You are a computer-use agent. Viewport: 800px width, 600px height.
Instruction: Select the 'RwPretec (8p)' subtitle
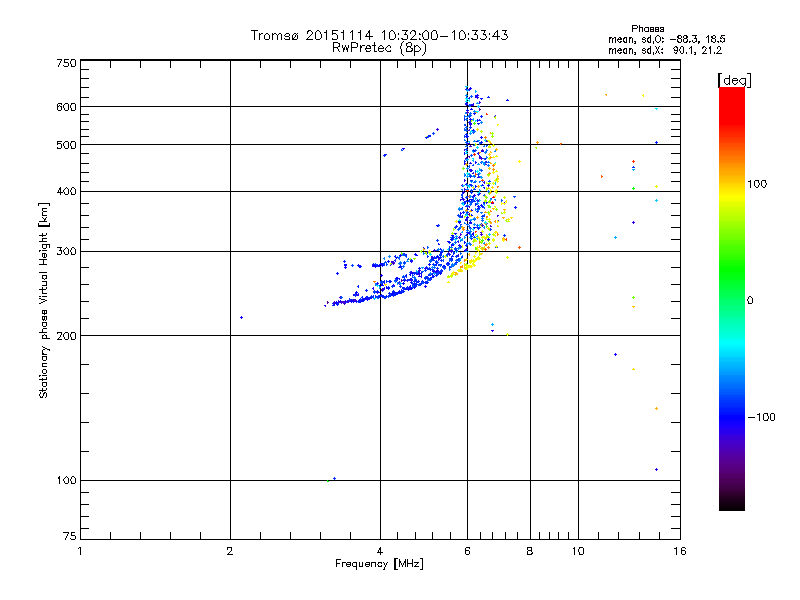coord(379,48)
